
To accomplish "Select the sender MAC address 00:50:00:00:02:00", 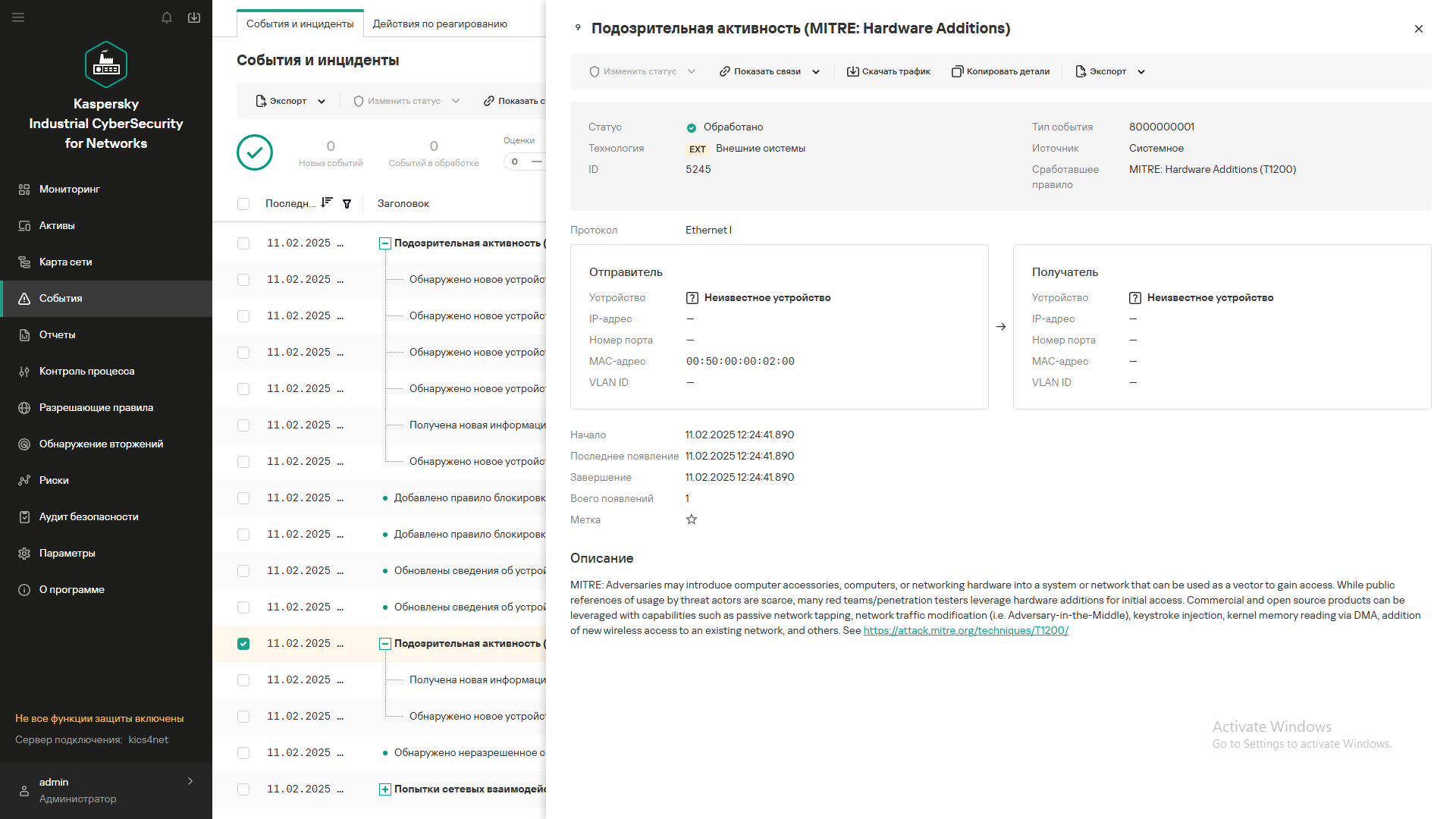I will (740, 362).
